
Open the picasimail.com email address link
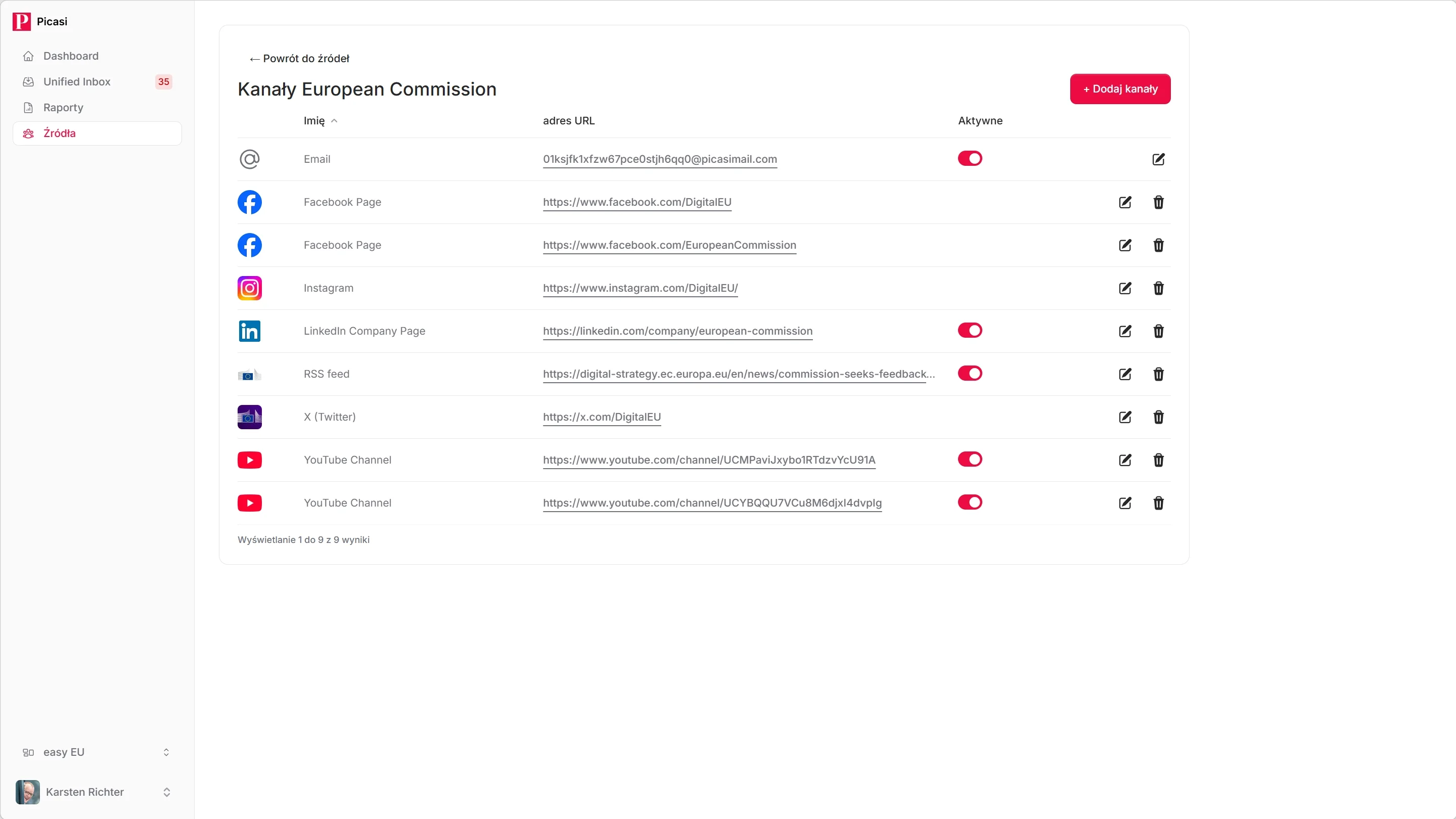(x=660, y=159)
